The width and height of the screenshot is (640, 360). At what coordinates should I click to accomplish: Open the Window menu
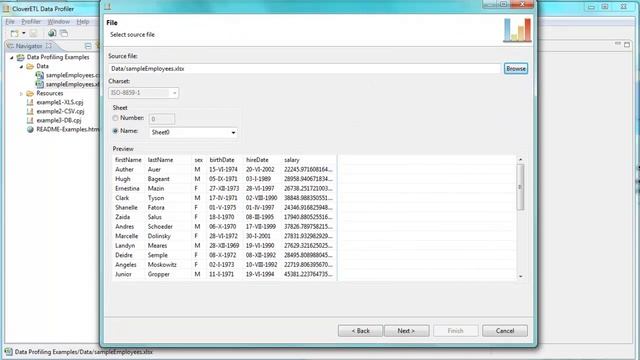click(x=58, y=22)
